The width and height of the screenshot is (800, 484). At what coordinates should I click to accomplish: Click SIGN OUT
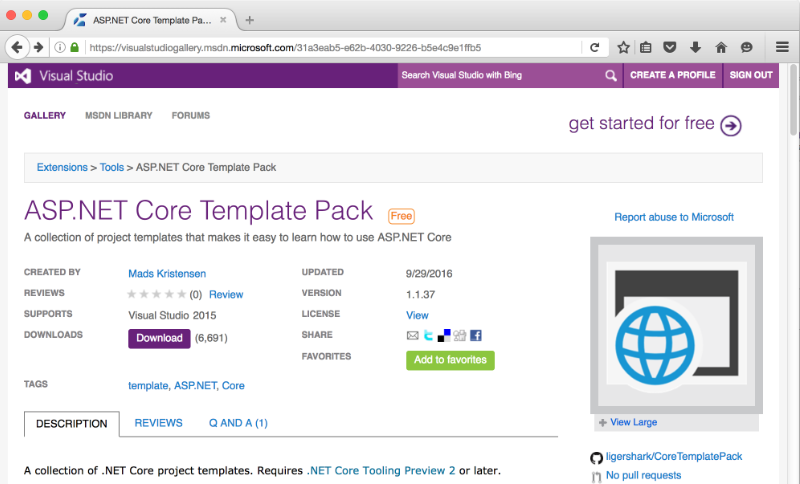click(x=751, y=75)
